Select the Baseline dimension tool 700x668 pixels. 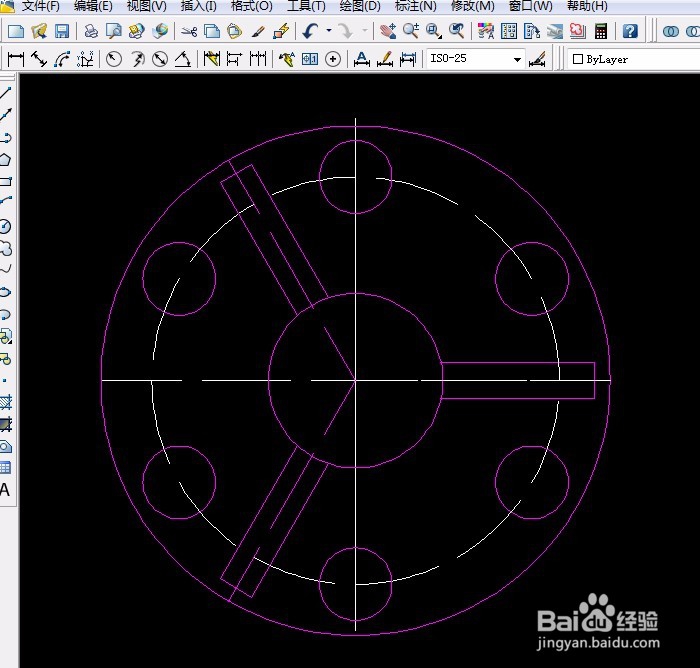coord(235,59)
